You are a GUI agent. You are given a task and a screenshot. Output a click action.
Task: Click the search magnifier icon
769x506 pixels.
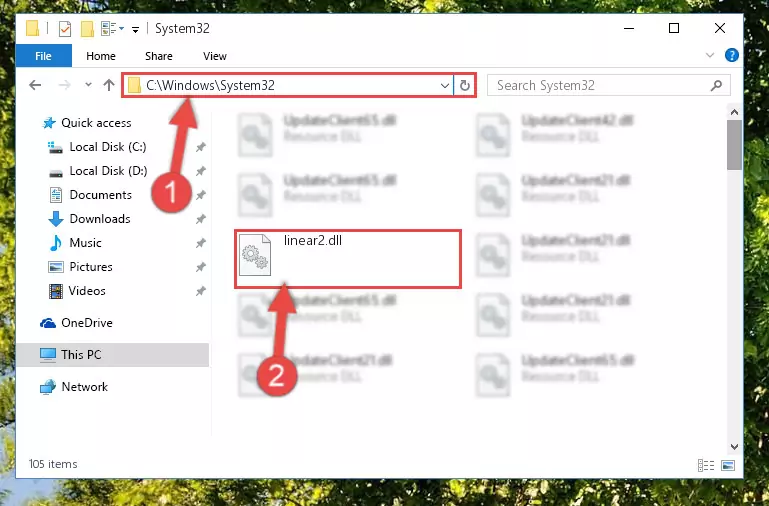click(x=716, y=85)
